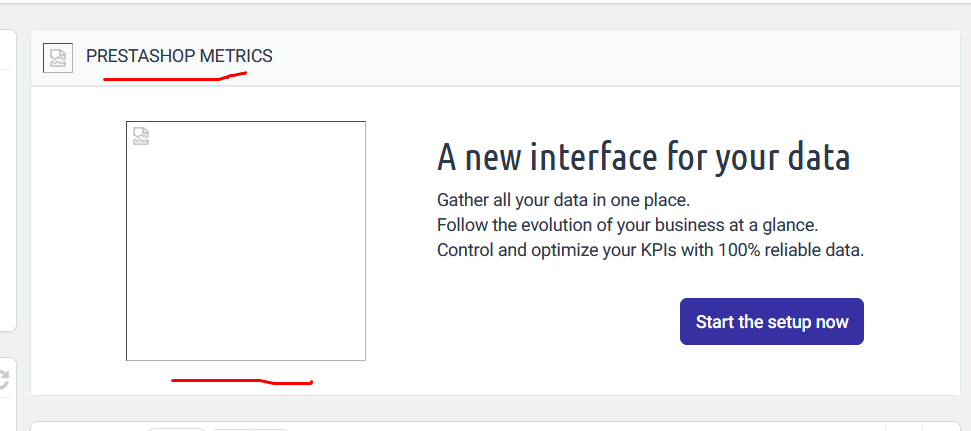The width and height of the screenshot is (971, 431).
Task: Click the "Control and optimize your KPIs" sentence
Action: click(650, 249)
